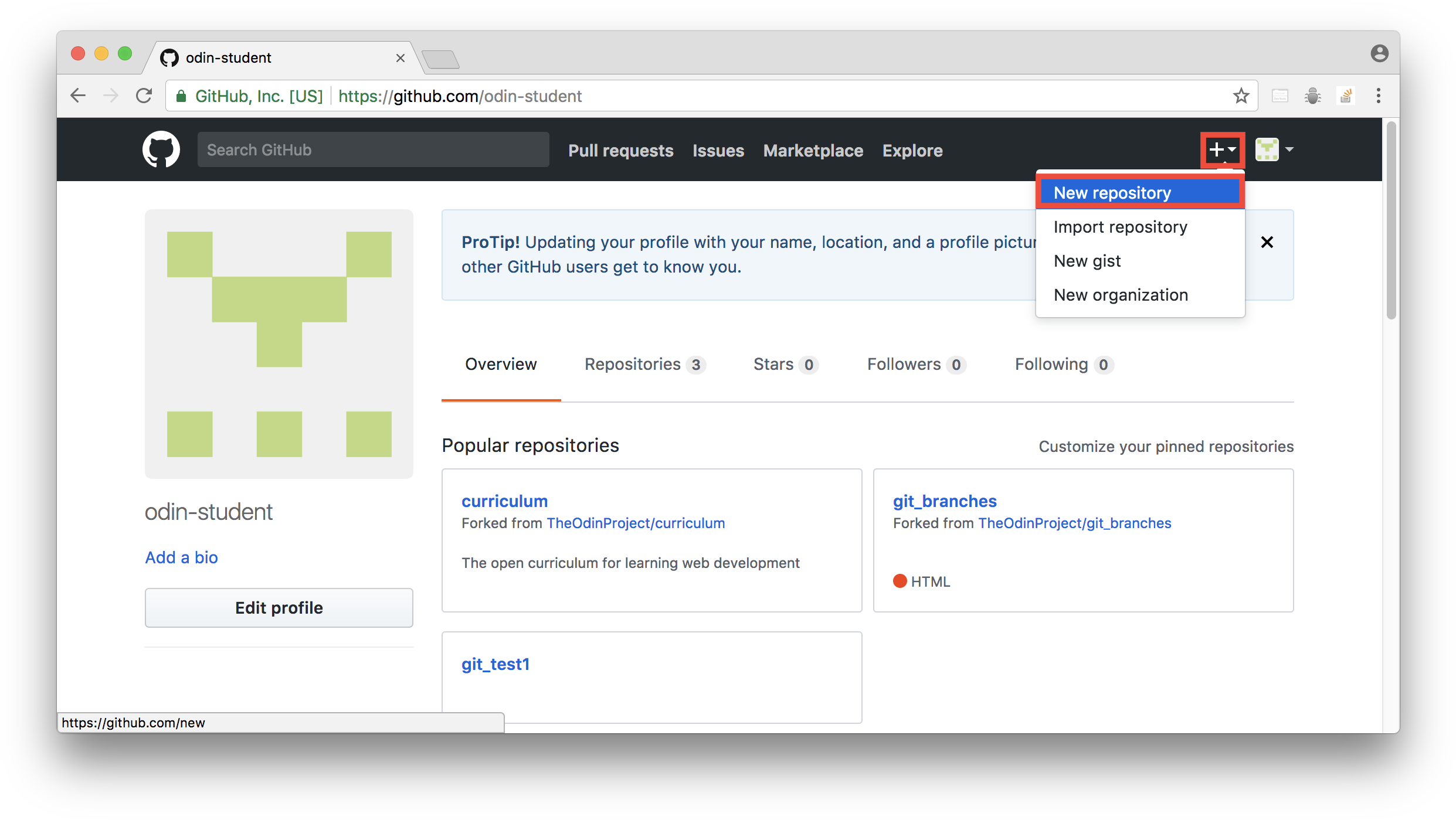This screenshot has width=1456, height=820.
Task: Switch to the Repositories tab
Action: point(645,364)
